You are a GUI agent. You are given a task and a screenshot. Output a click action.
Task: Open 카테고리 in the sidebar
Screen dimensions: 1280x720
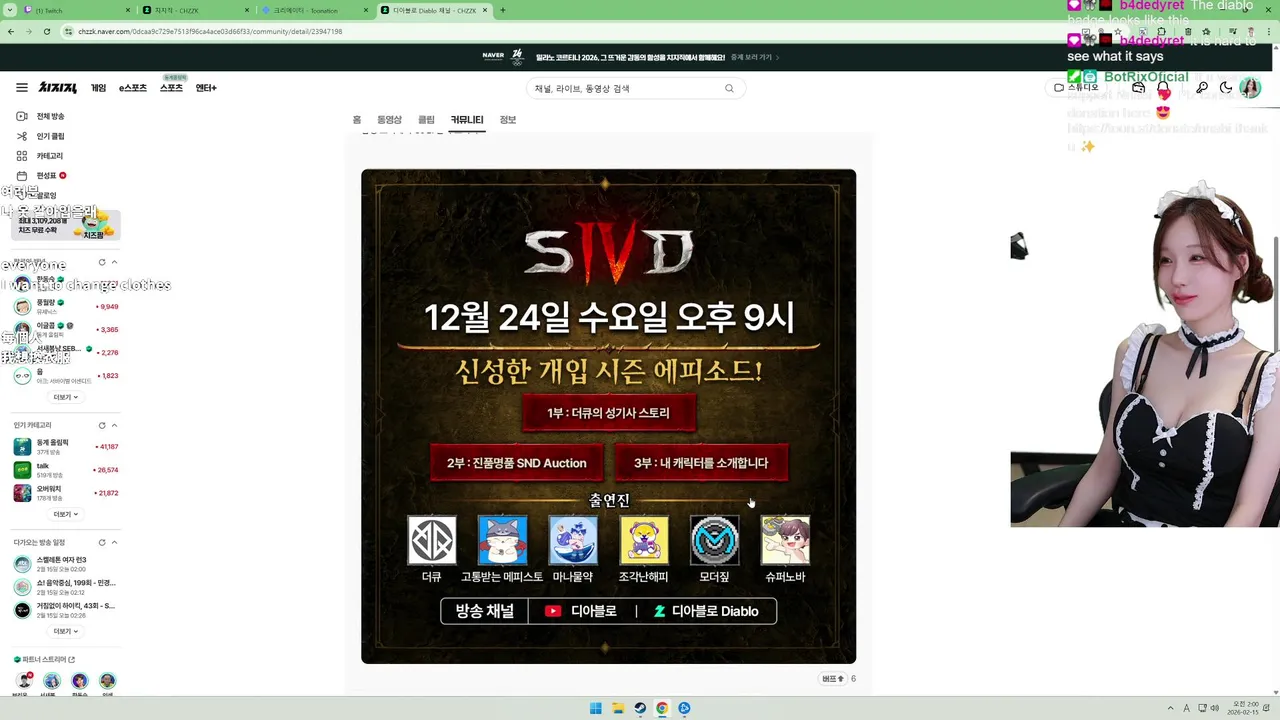click(40, 156)
